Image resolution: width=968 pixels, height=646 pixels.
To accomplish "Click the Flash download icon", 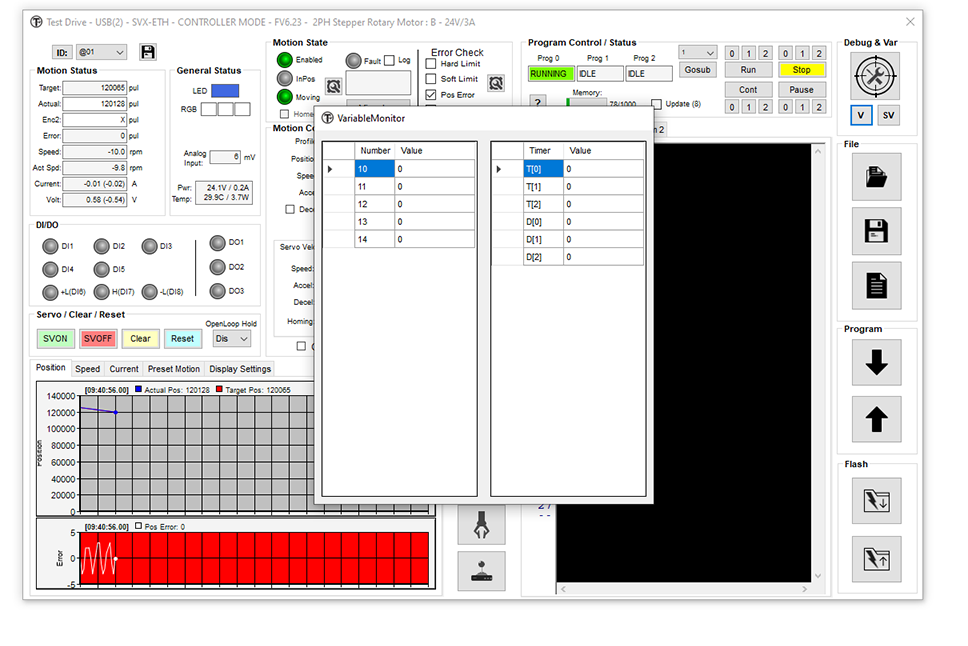I will click(876, 500).
